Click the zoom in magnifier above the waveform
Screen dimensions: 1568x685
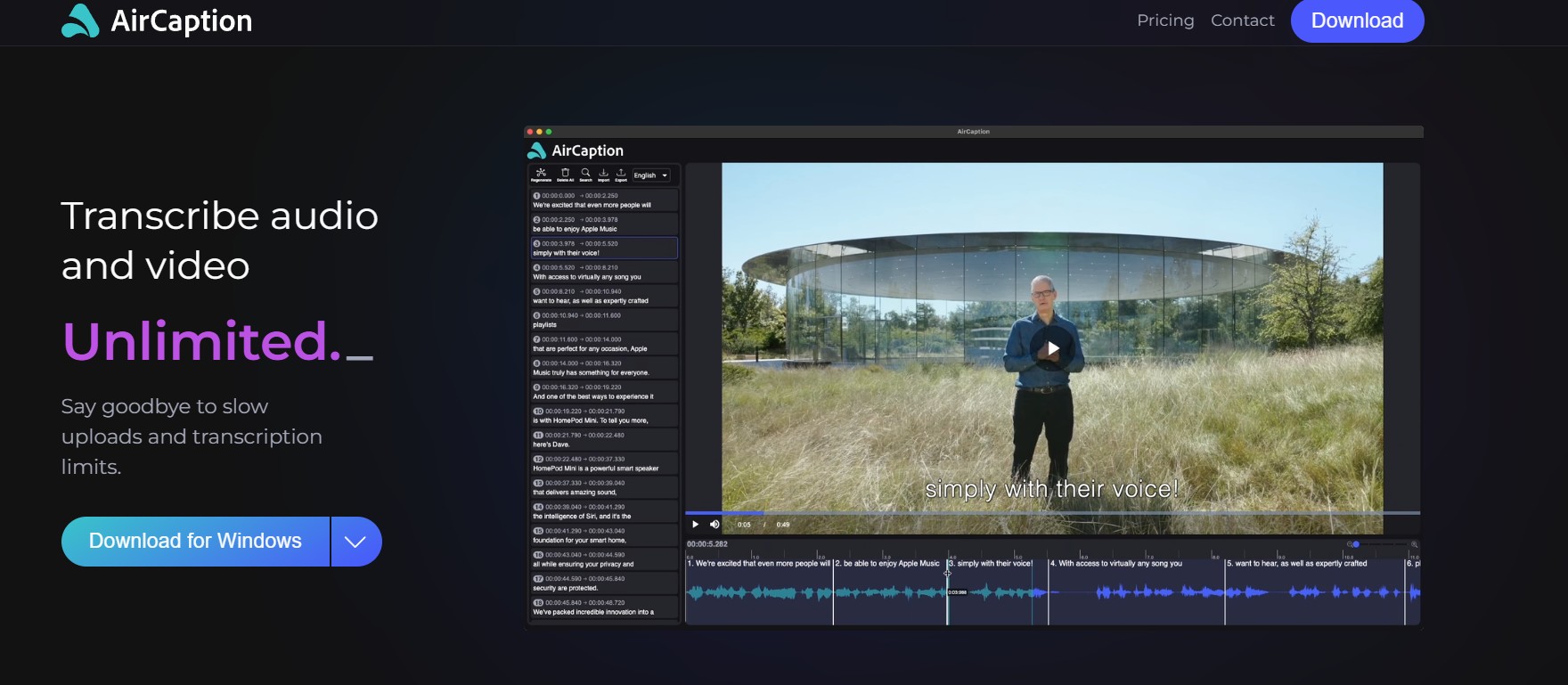1414,544
